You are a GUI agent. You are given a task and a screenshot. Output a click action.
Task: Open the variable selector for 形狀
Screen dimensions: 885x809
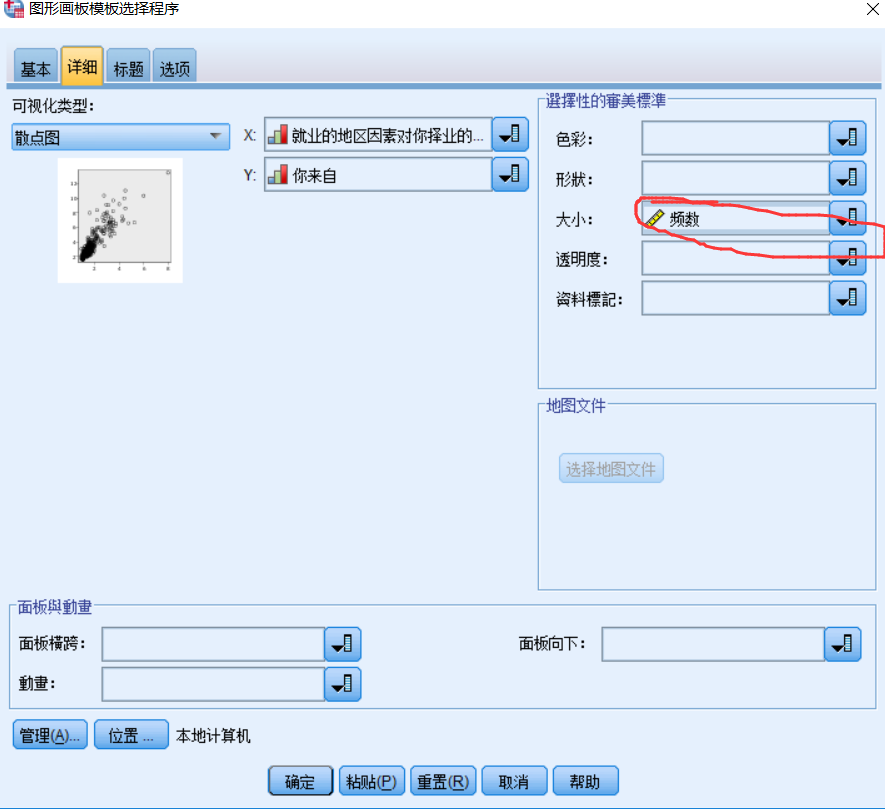coord(847,178)
